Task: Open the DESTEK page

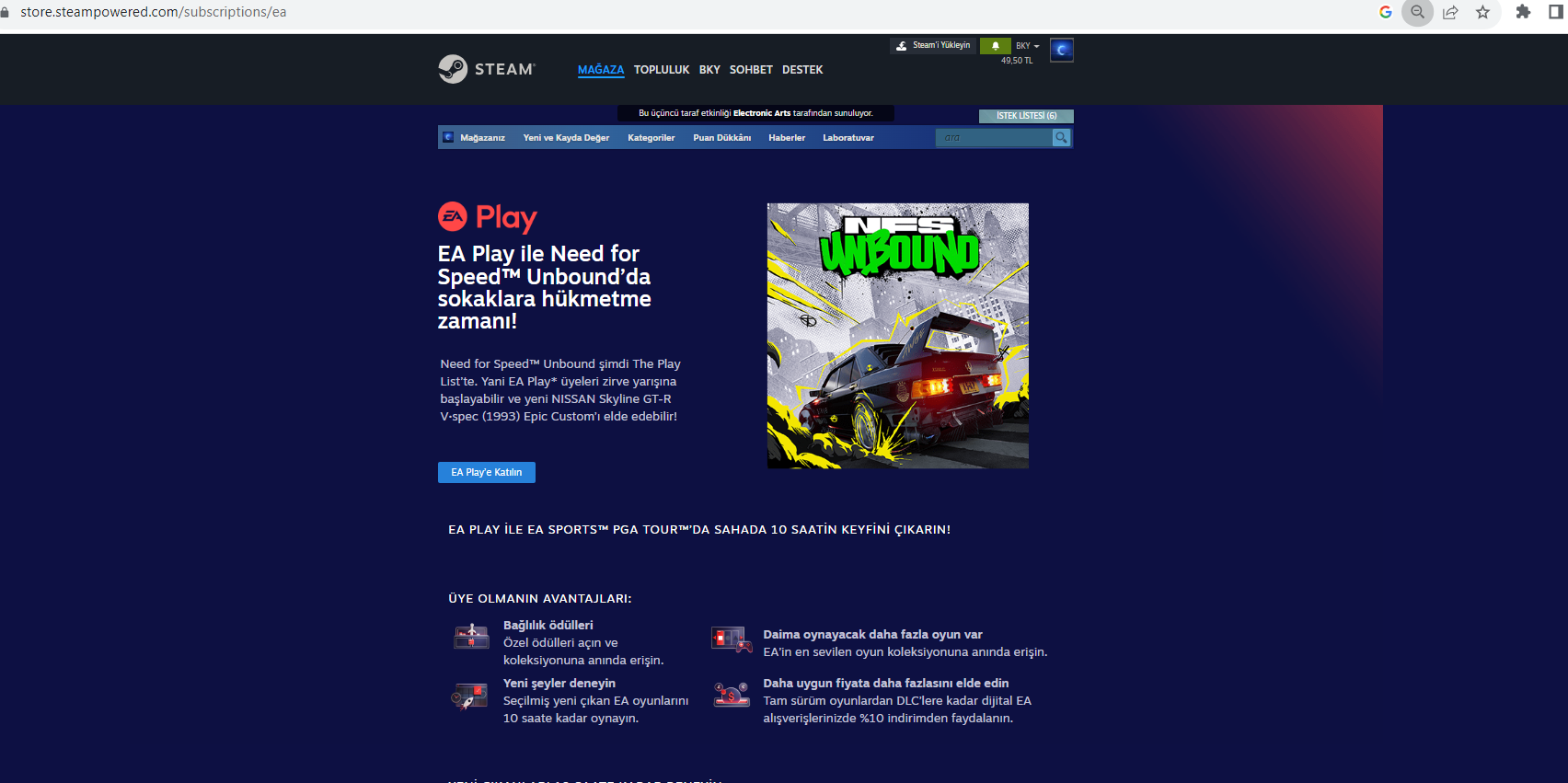Action: (802, 70)
